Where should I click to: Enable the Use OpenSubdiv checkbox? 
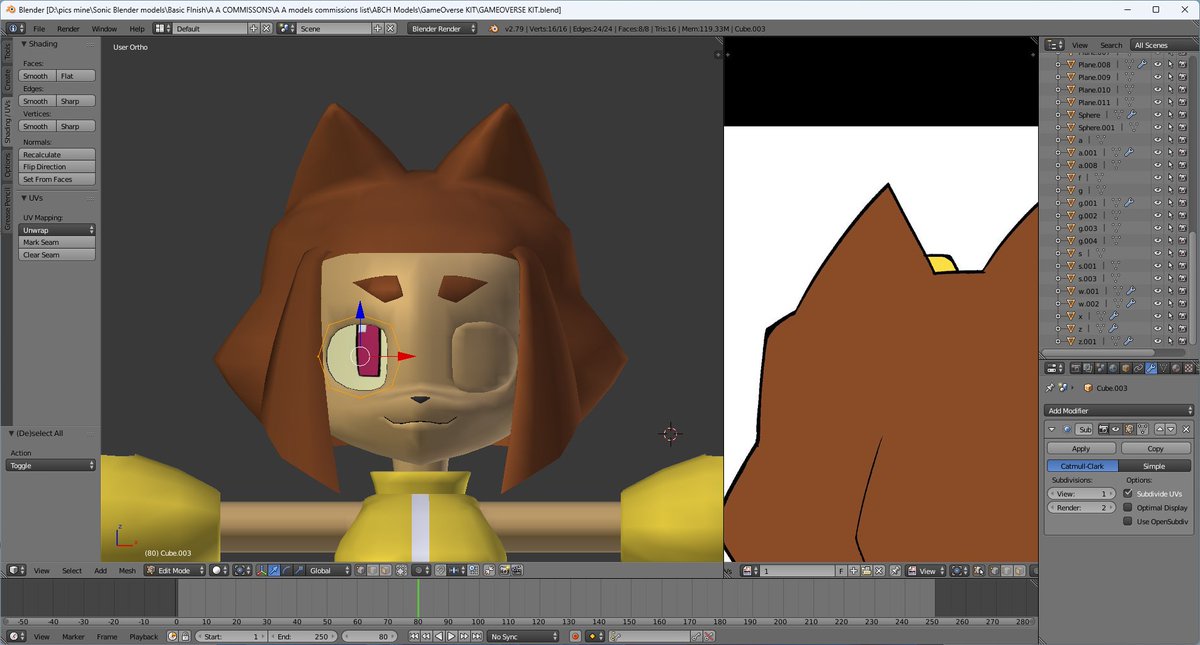(1128, 521)
